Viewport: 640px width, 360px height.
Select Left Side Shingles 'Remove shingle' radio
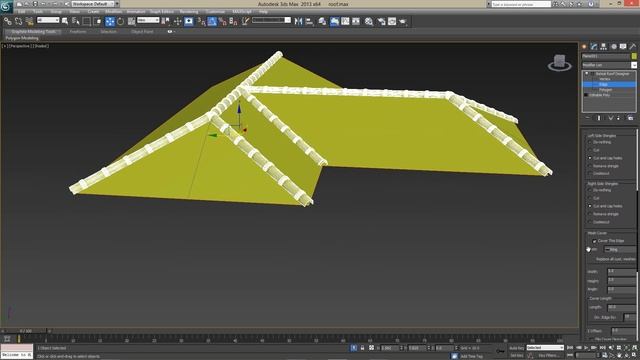point(590,166)
